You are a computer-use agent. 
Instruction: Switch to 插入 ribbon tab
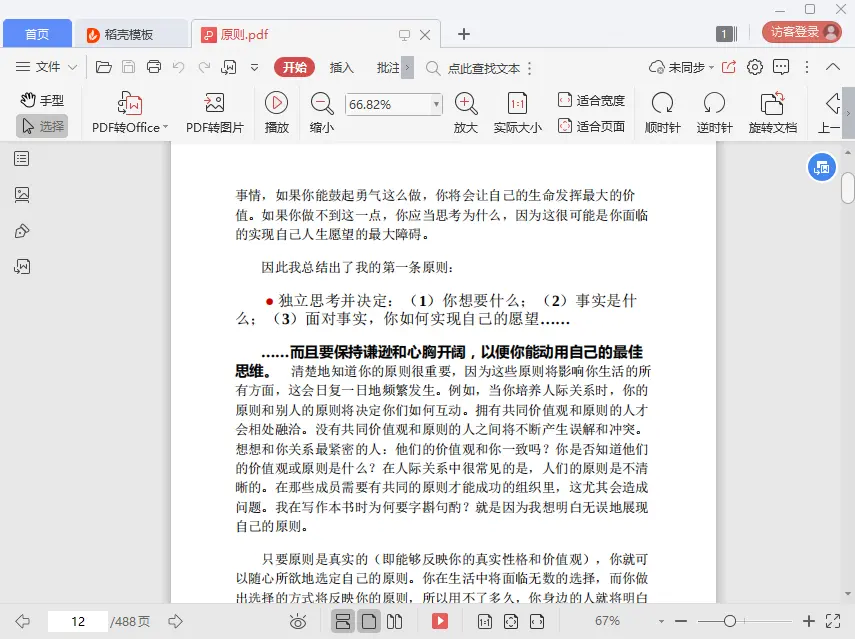click(x=341, y=68)
